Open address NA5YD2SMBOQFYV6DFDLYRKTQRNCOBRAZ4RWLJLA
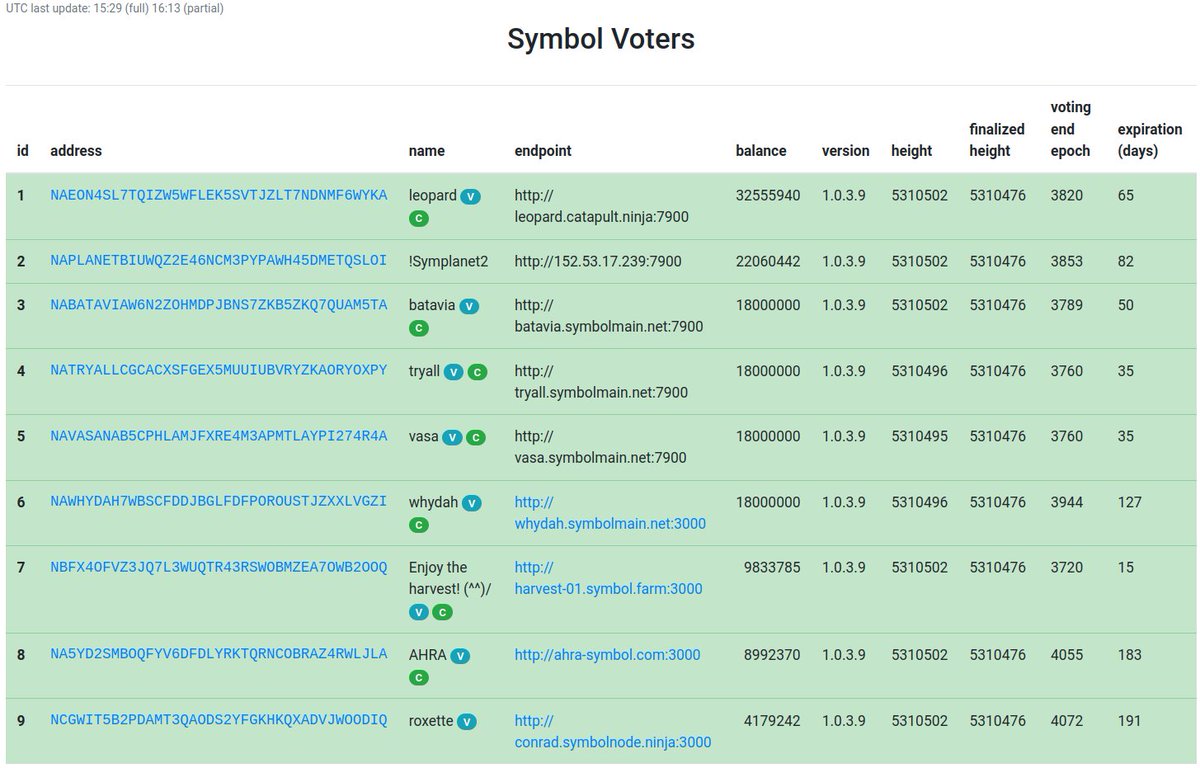1200x768 pixels. (219, 654)
